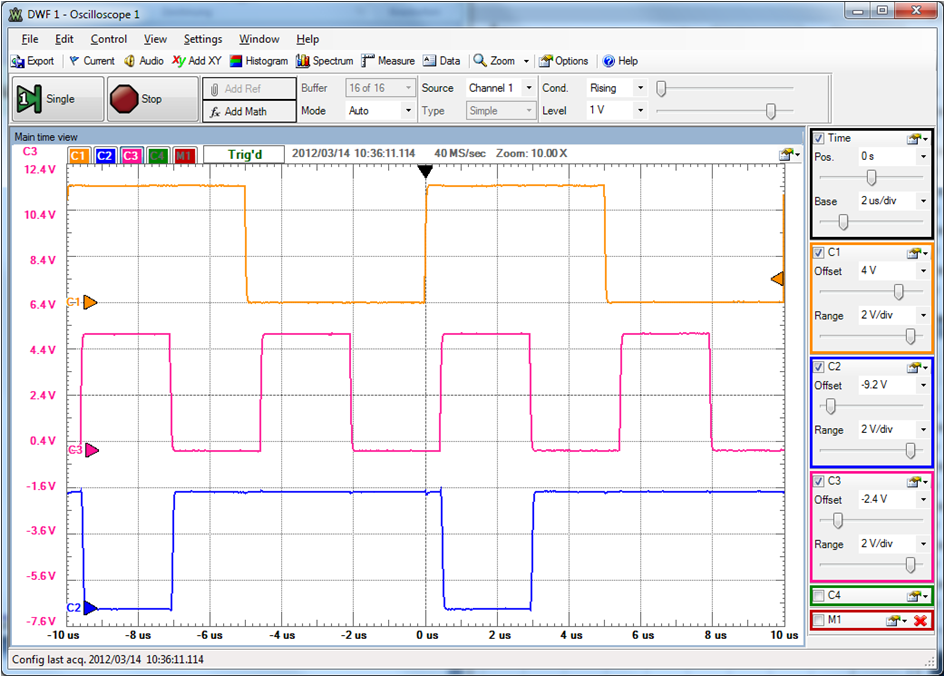Toggle the M1 math channel checkbox
Screen dimensions: 945x677
[x=819, y=621]
